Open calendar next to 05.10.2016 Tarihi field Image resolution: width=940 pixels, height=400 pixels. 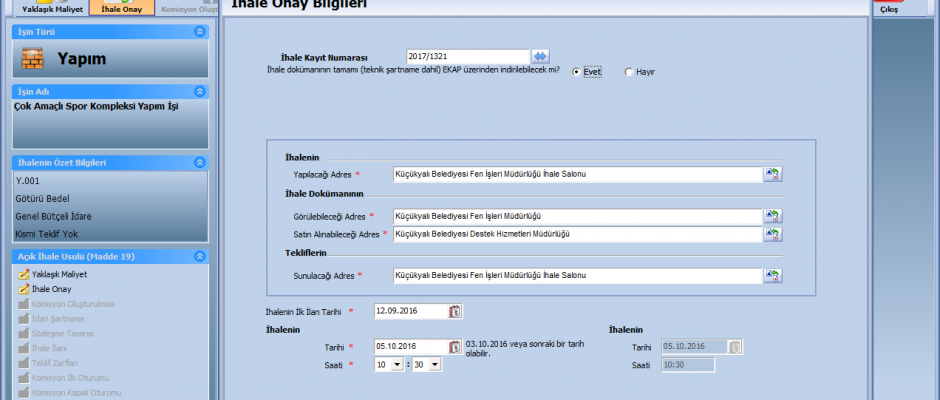[x=456, y=347]
